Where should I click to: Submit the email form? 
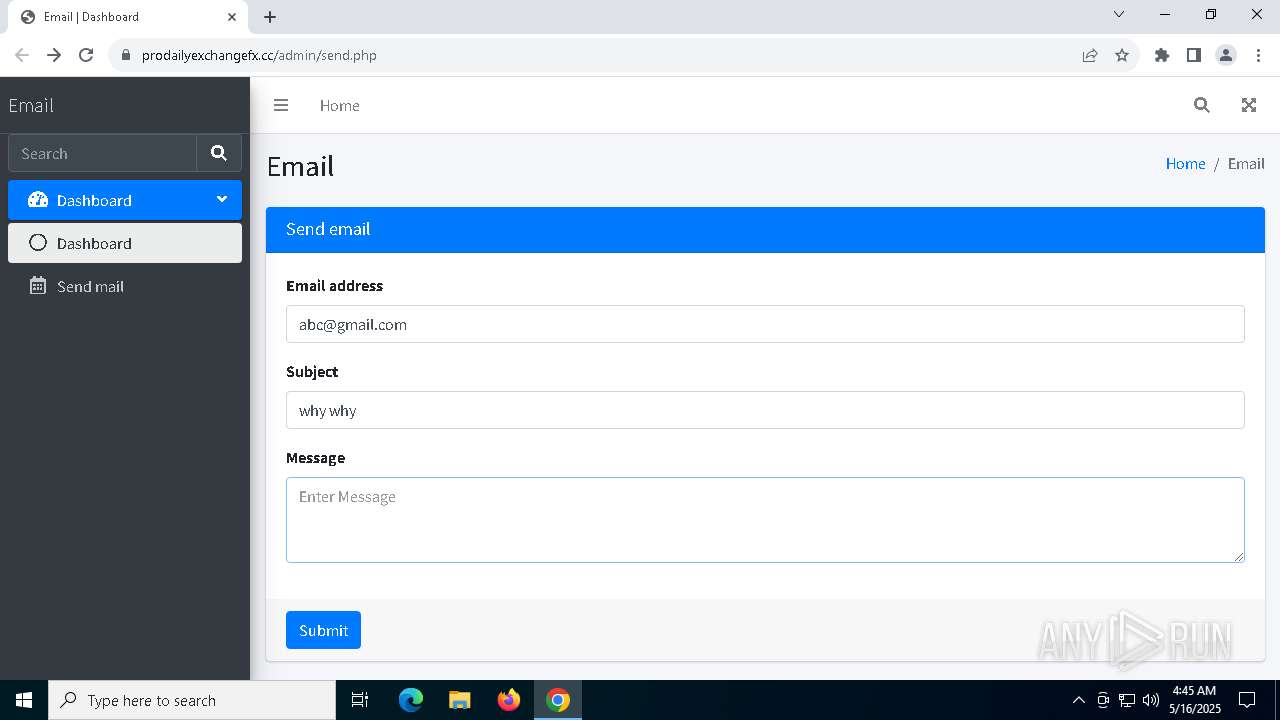323,630
